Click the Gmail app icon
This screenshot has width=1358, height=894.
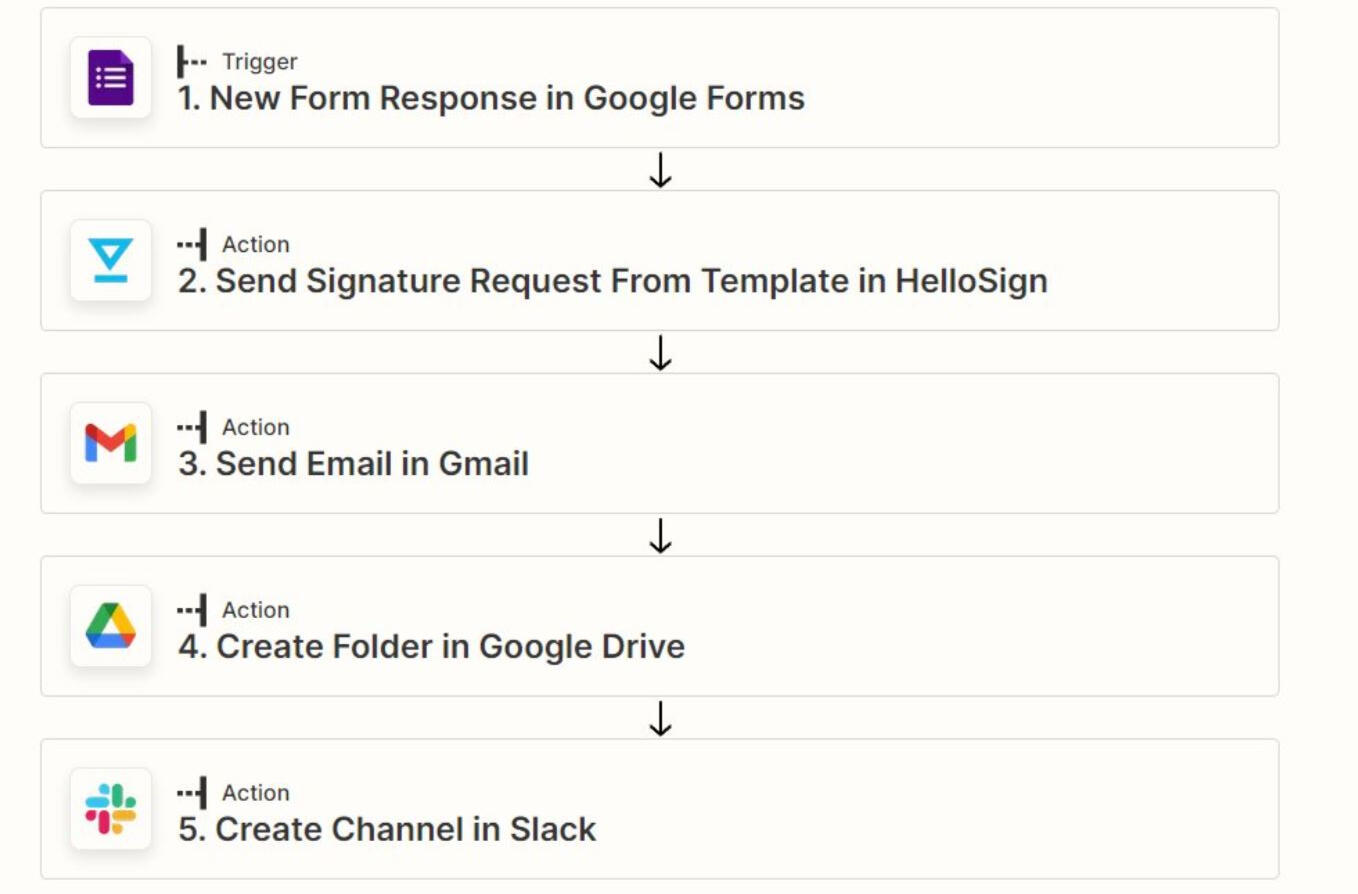[x=110, y=443]
